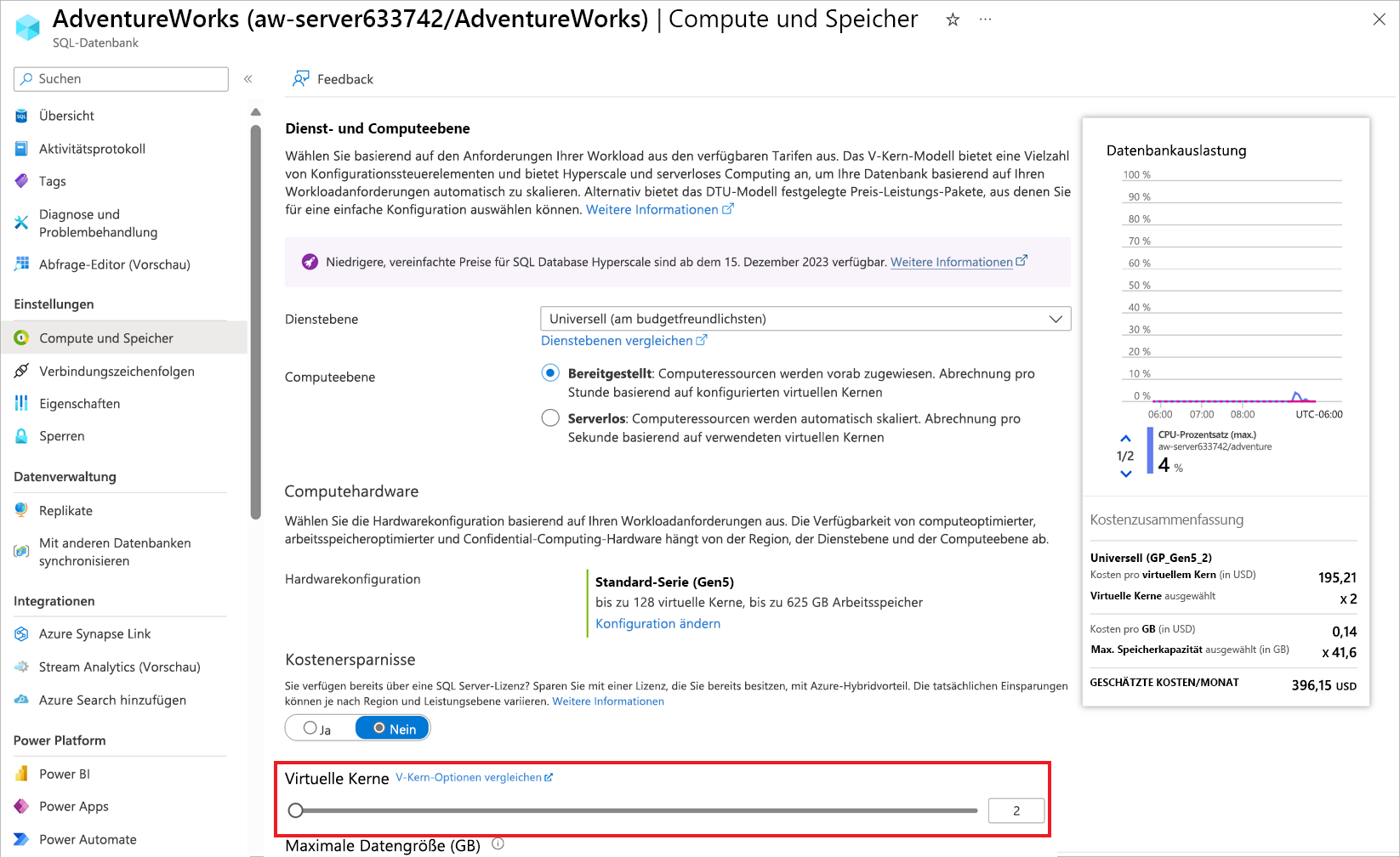Close the Compute und Speicher blade

1379,20
